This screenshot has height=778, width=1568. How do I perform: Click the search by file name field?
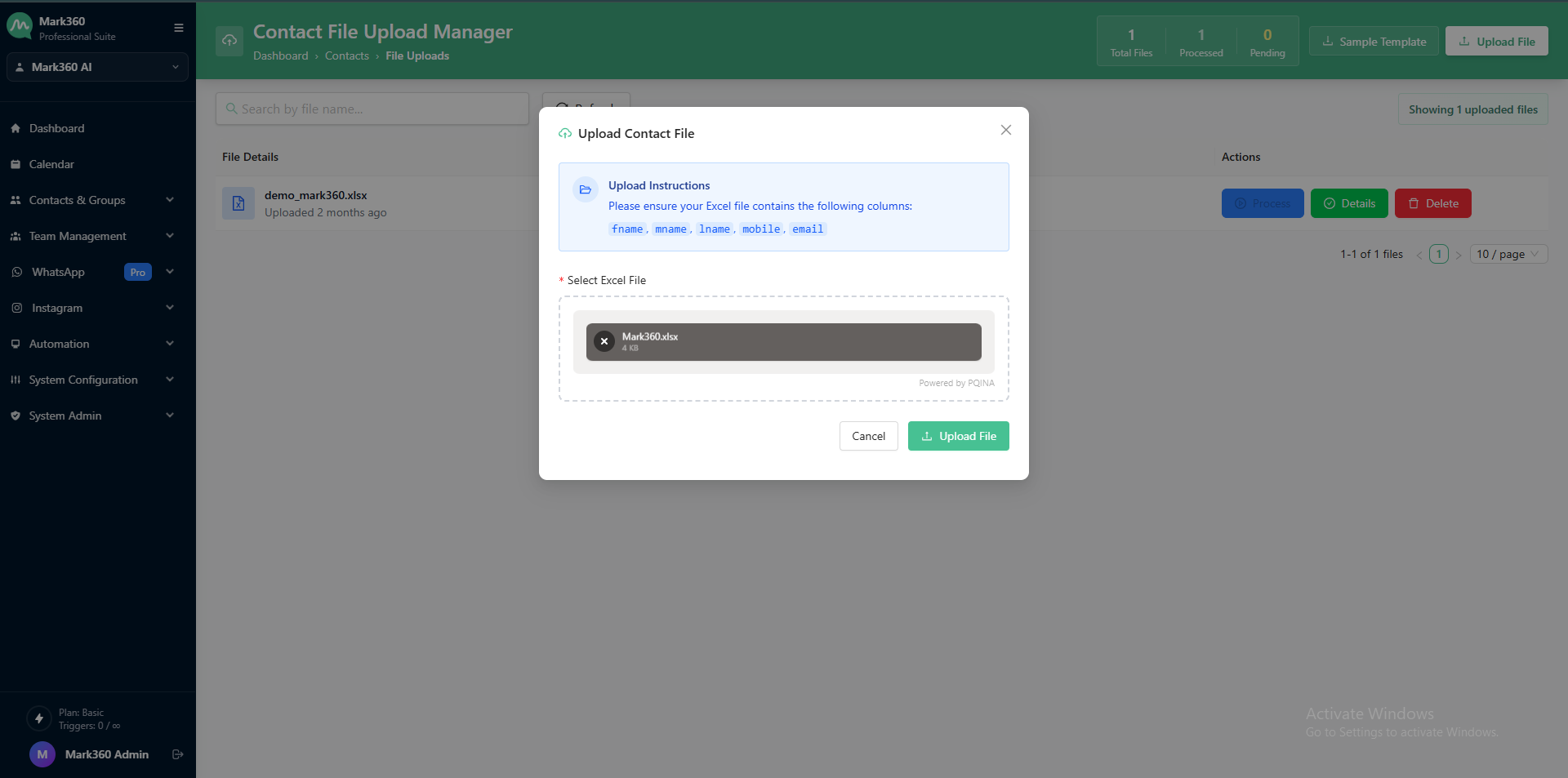click(x=372, y=109)
